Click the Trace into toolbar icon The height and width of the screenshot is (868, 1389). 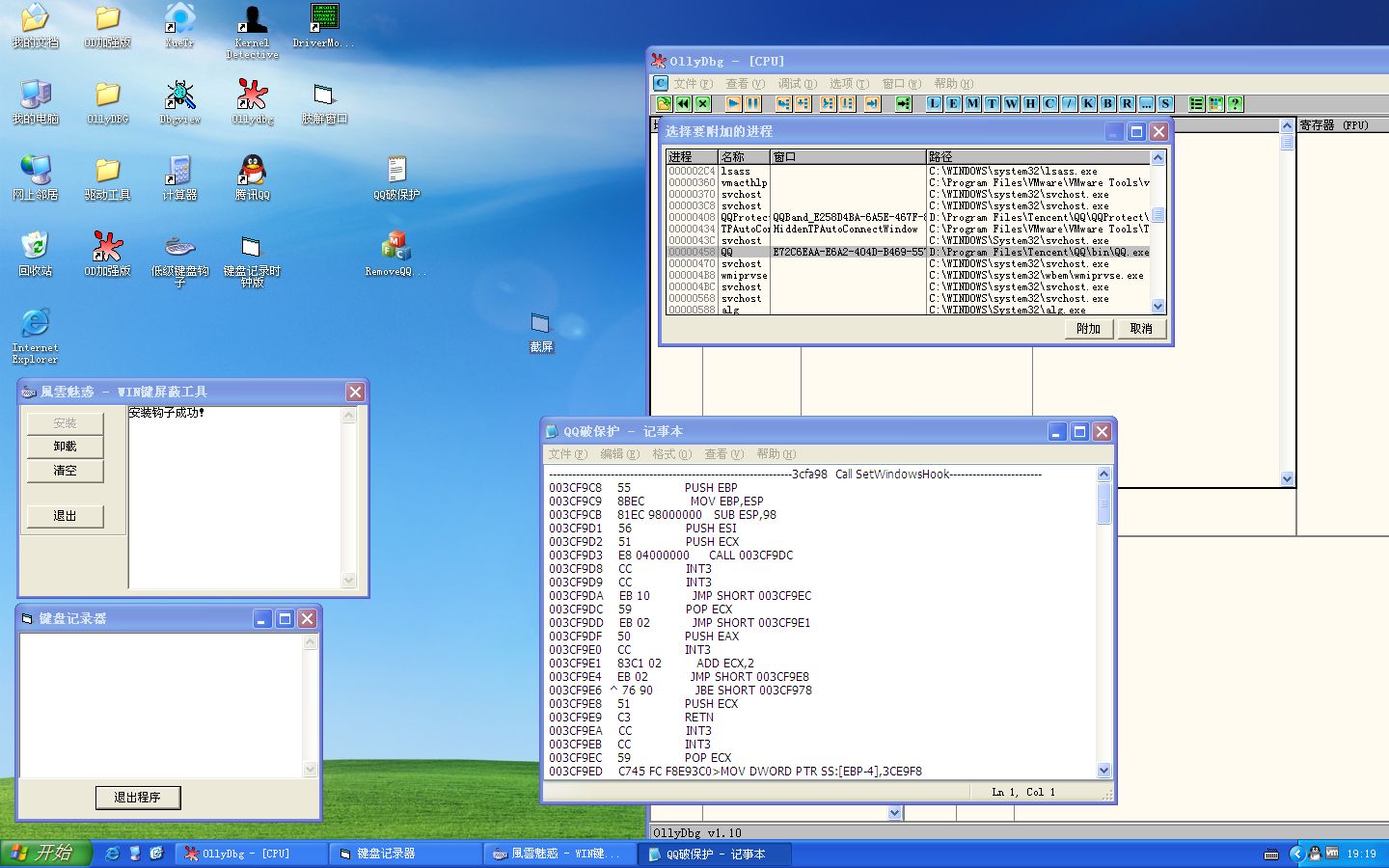pyautogui.click(x=828, y=103)
